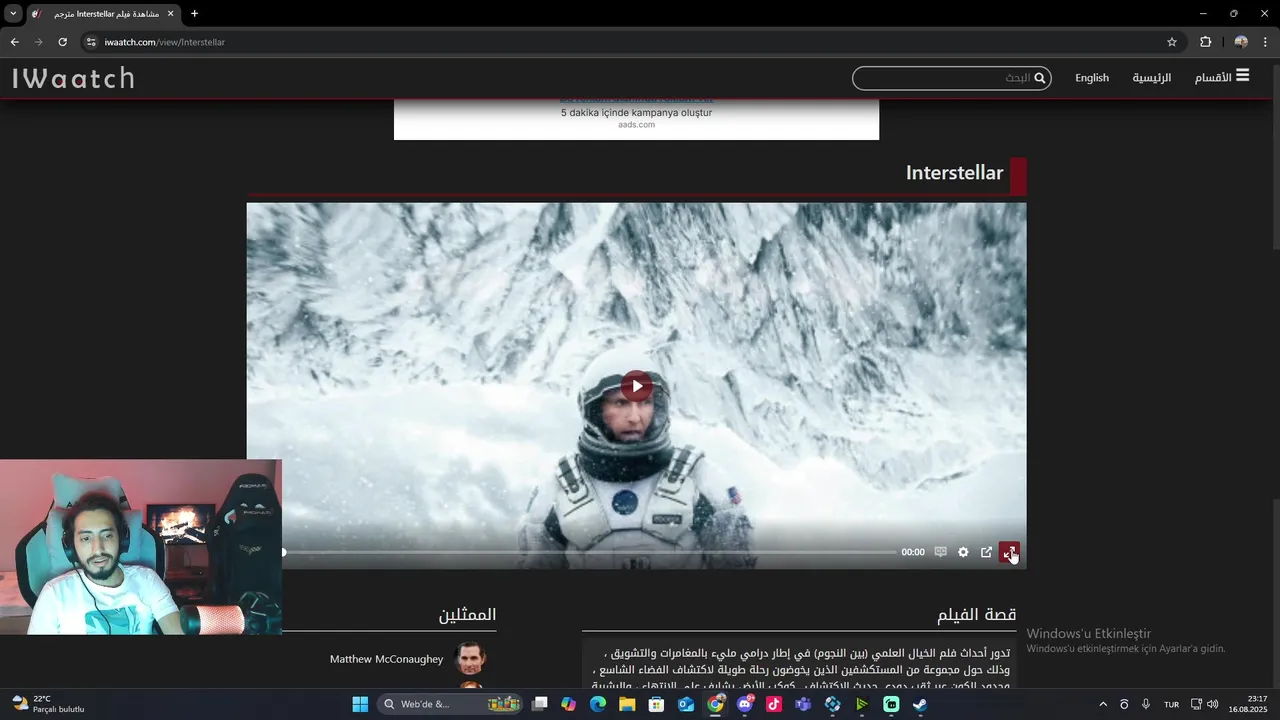
Task: Click the IWaatch site logo
Action: point(73,78)
